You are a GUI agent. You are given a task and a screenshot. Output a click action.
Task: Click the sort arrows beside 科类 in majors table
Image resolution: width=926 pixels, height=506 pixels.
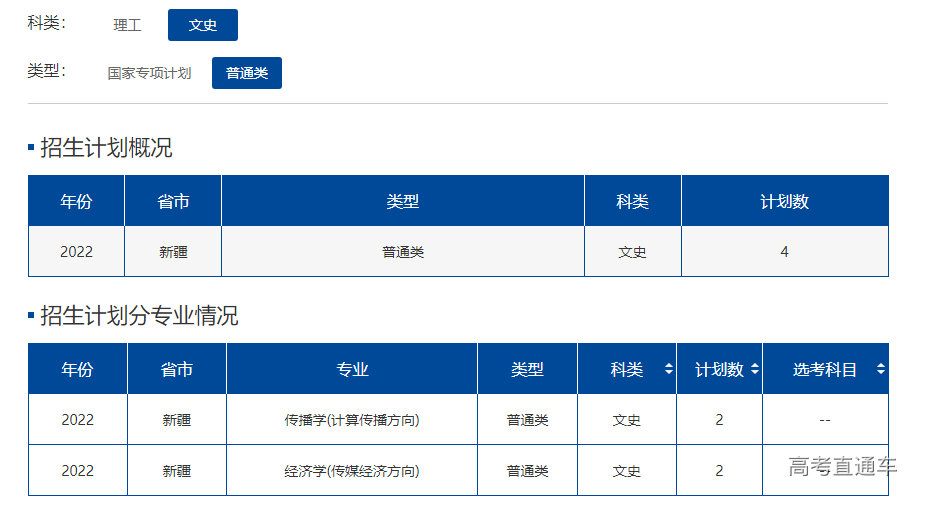668,369
